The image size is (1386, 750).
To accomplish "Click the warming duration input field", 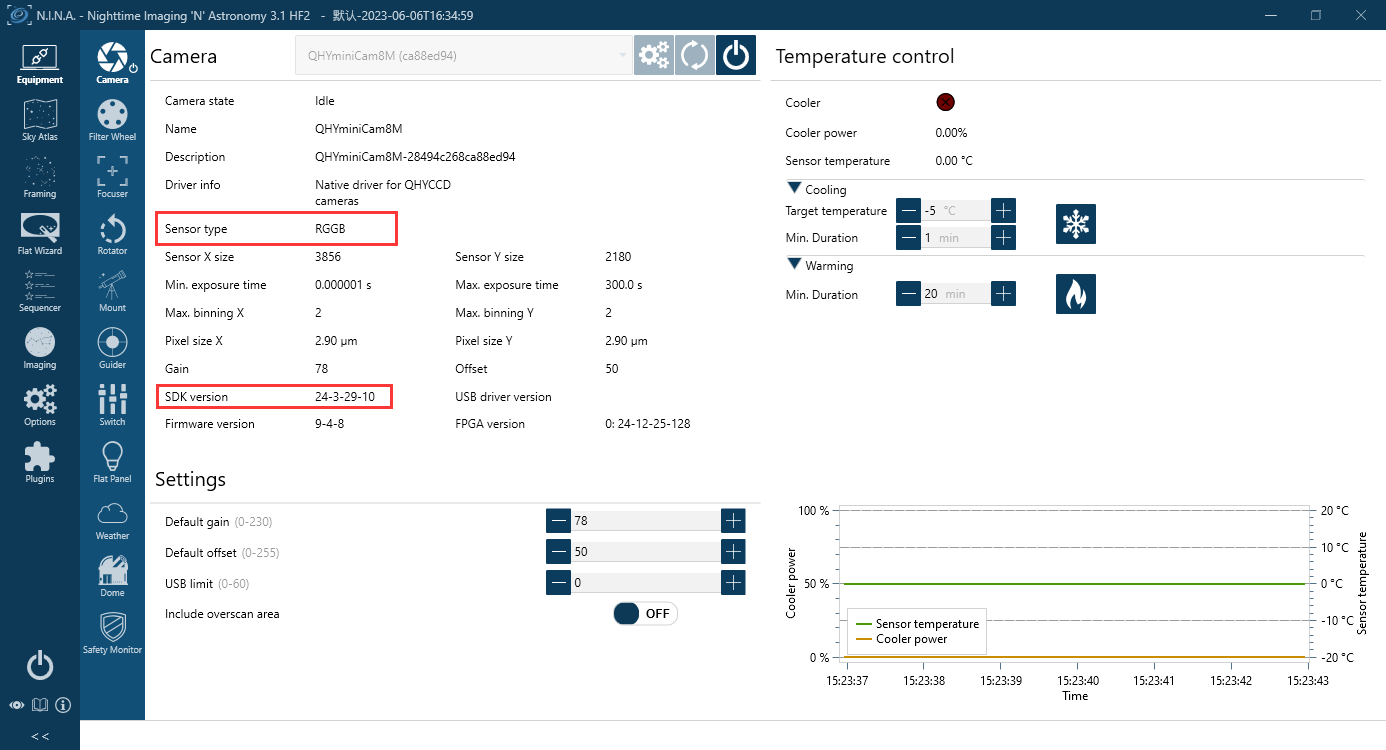I will click(956, 294).
